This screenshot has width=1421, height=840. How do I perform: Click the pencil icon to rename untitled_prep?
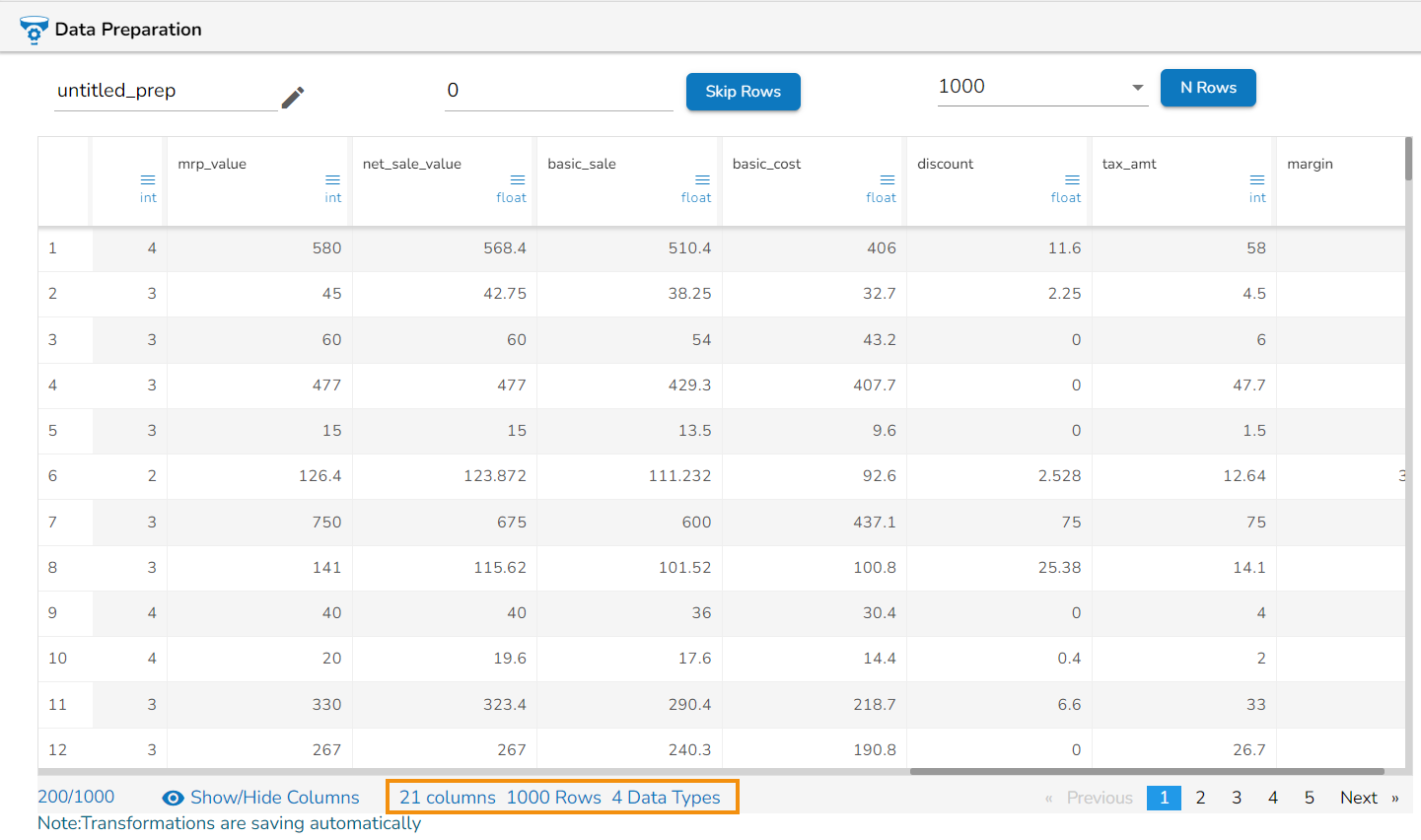click(x=292, y=97)
